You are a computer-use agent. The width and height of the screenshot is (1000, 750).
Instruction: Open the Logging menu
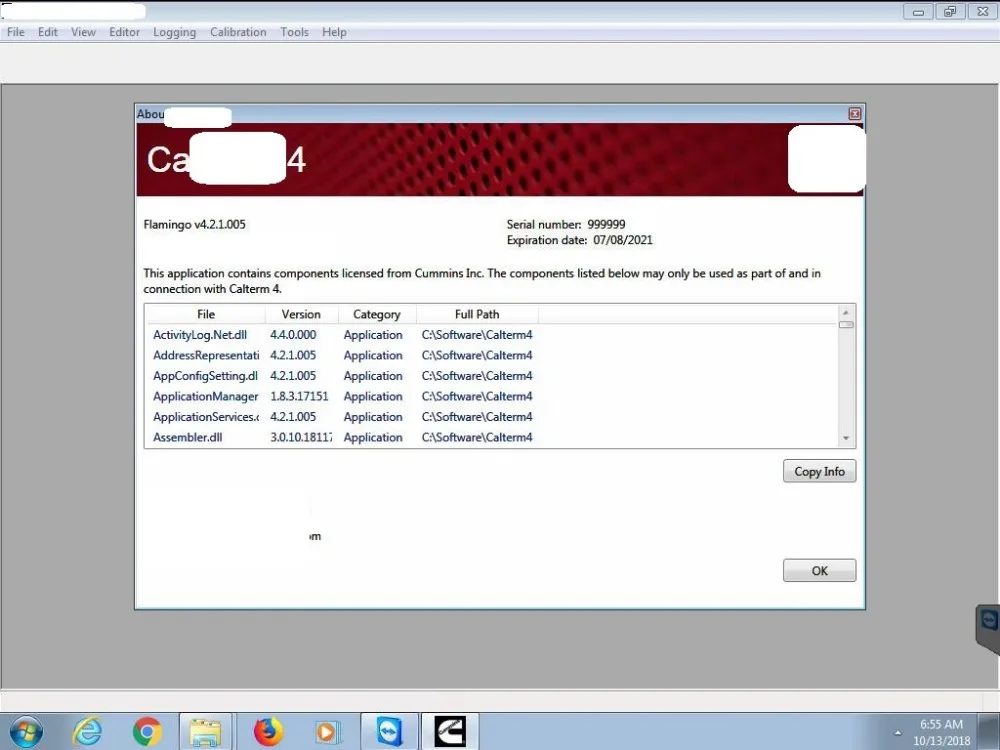[174, 31]
